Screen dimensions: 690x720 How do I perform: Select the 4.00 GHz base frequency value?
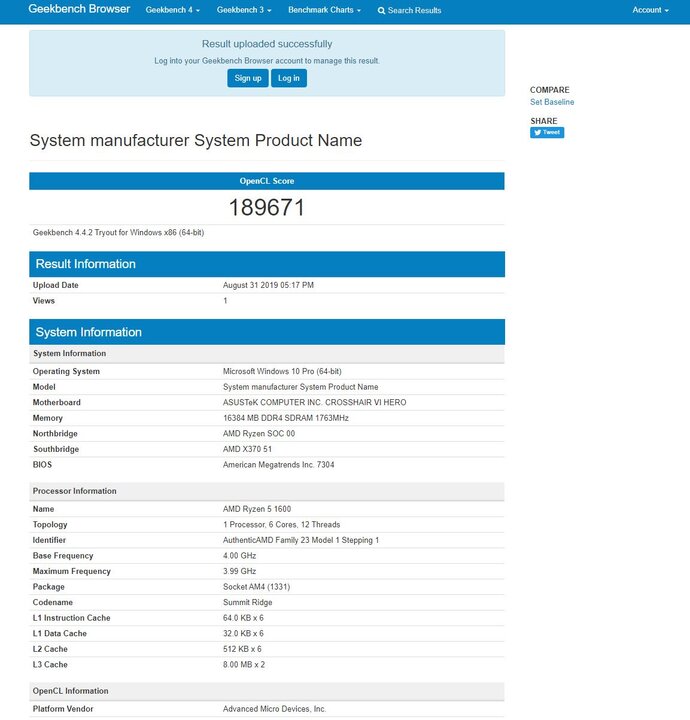pos(239,556)
